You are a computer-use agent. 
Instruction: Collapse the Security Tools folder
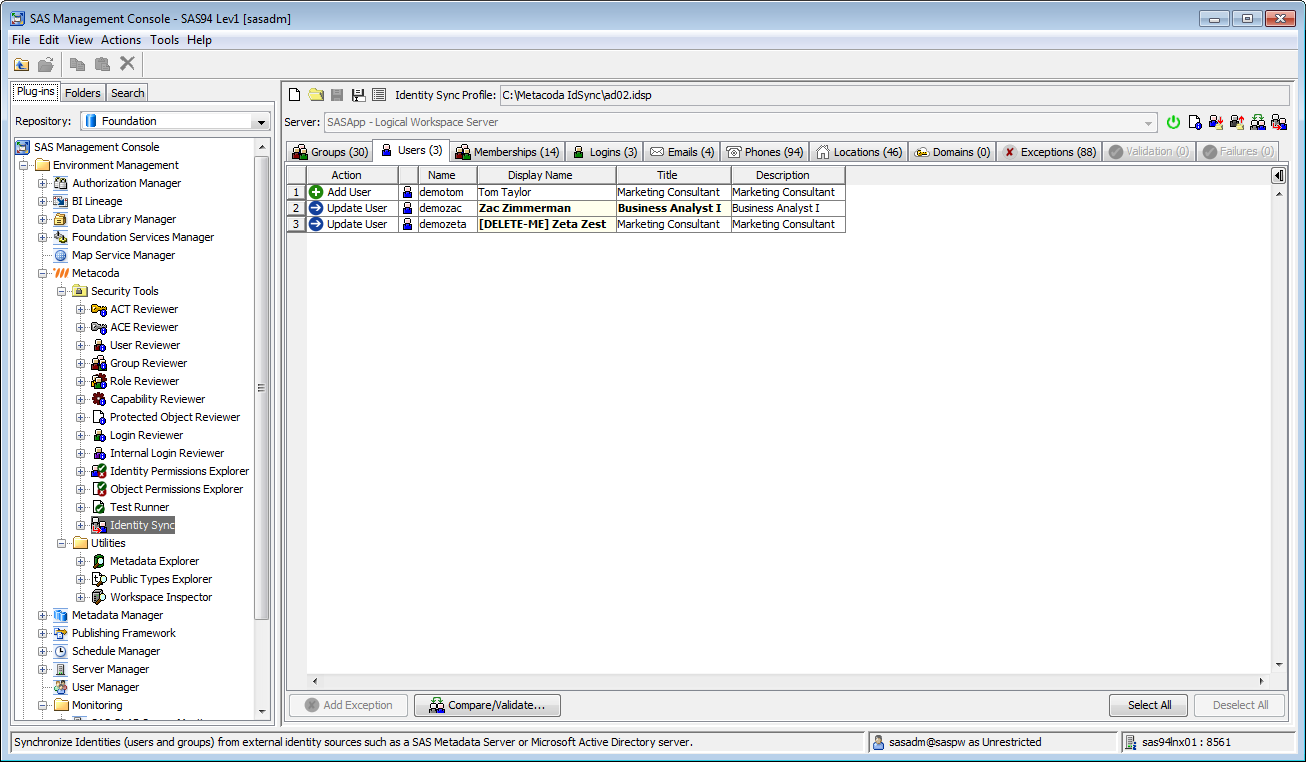pos(61,291)
